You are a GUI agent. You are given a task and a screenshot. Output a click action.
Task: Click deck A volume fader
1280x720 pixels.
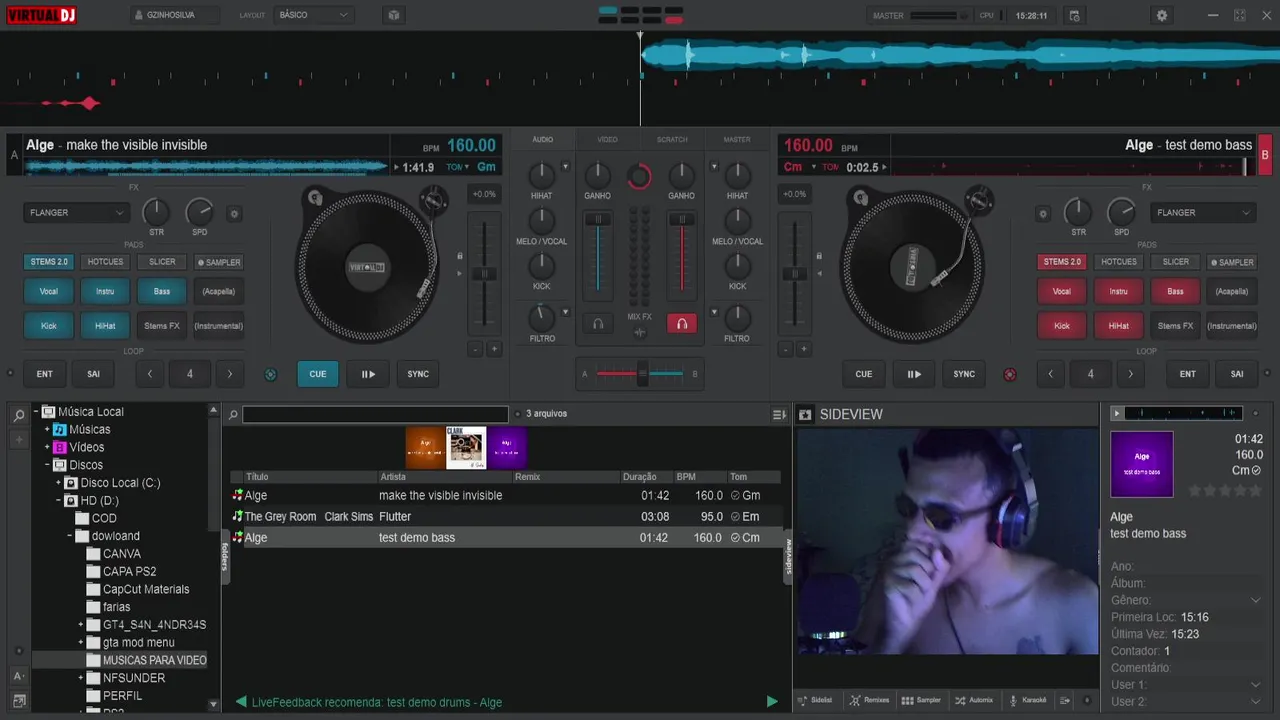598,220
